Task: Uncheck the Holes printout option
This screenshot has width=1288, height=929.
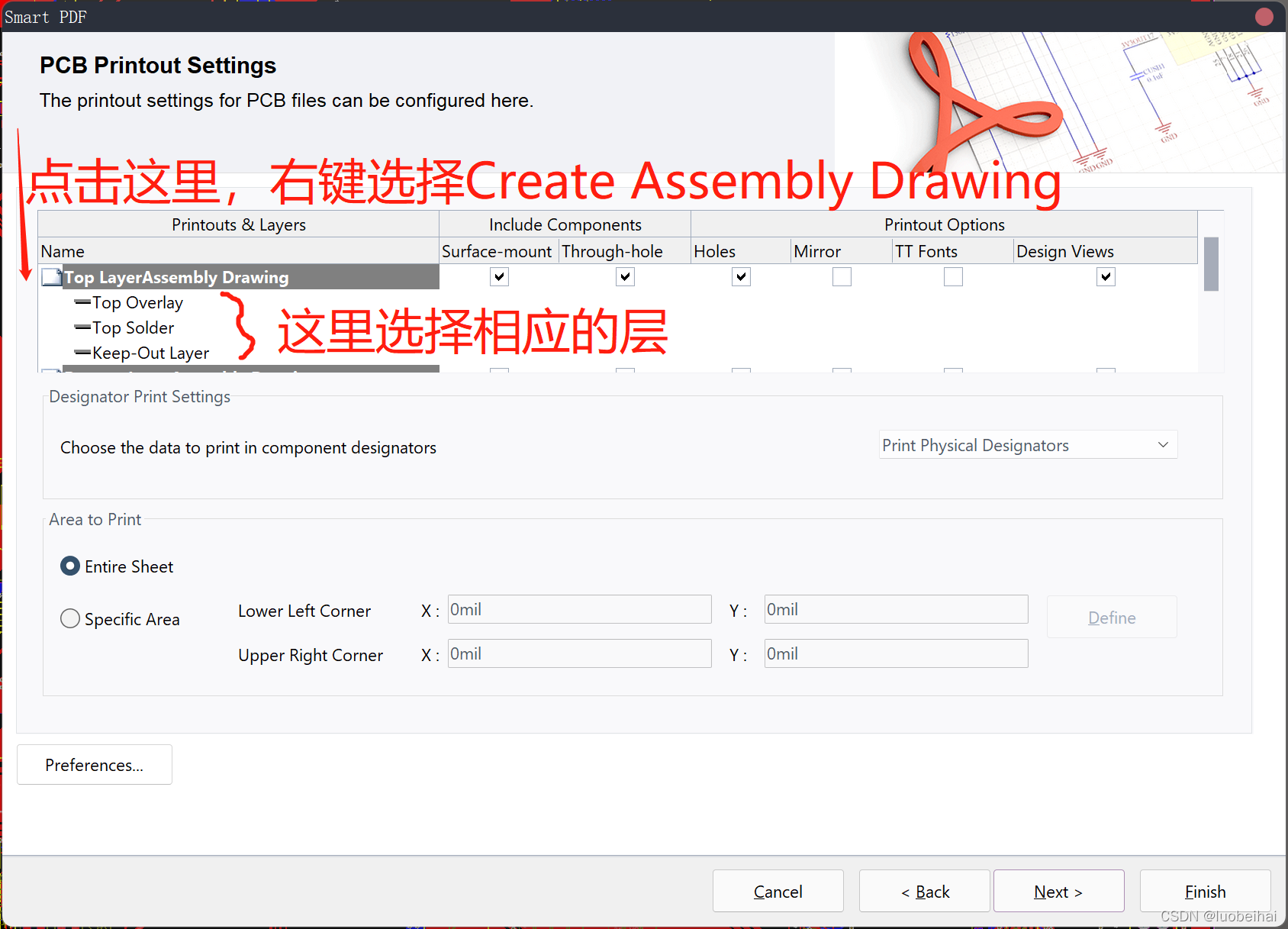Action: [740, 277]
